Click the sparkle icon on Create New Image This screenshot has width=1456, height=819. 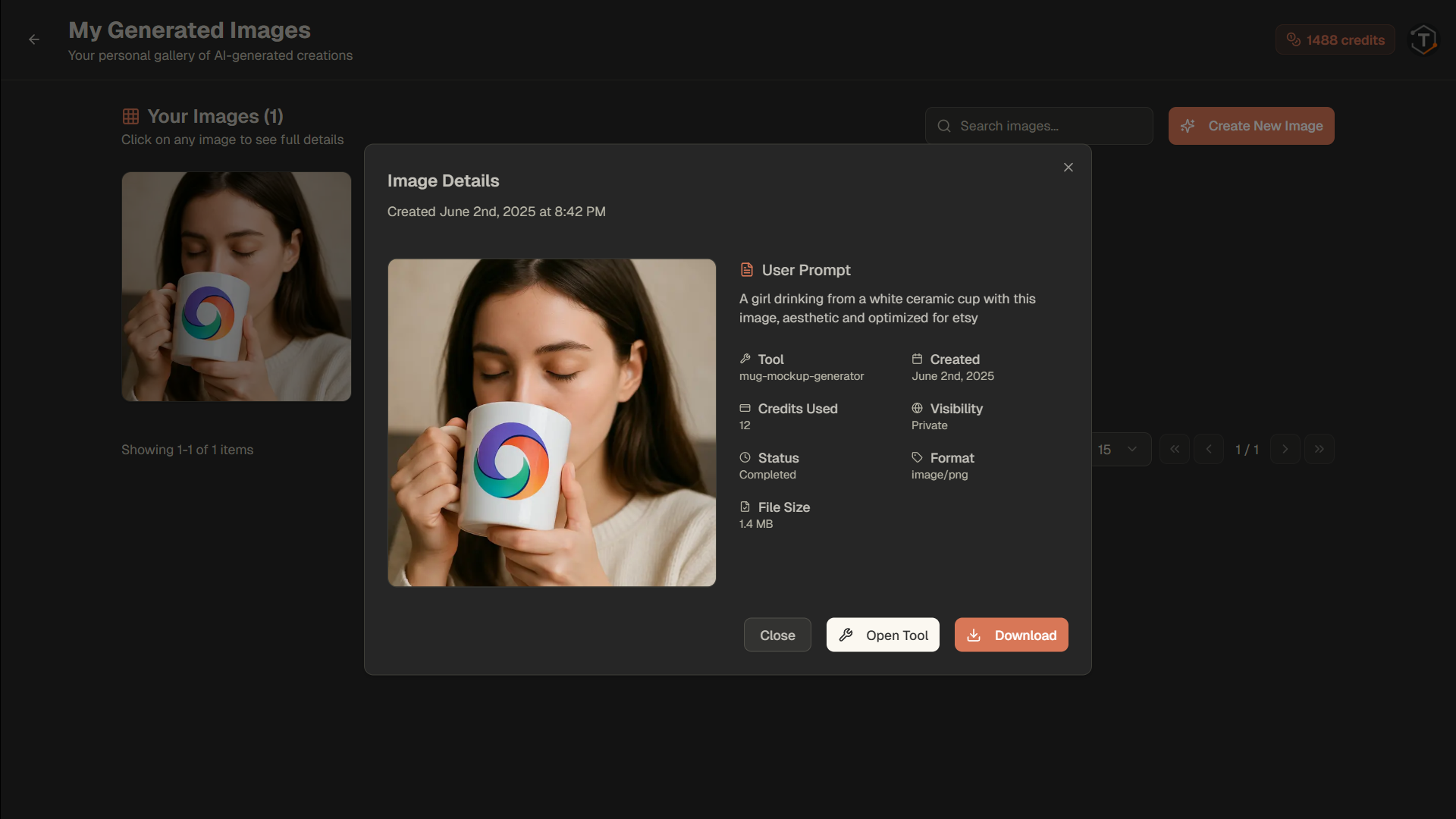coord(1188,126)
